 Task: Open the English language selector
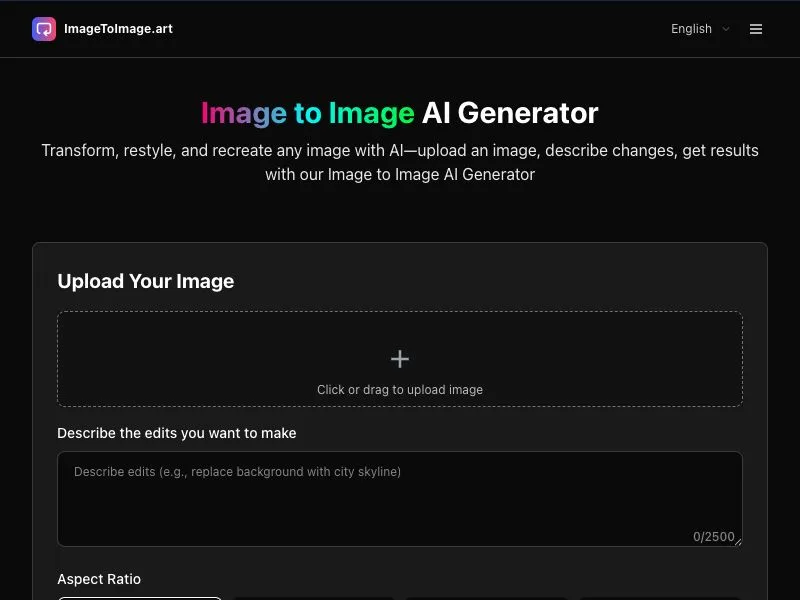tap(700, 29)
